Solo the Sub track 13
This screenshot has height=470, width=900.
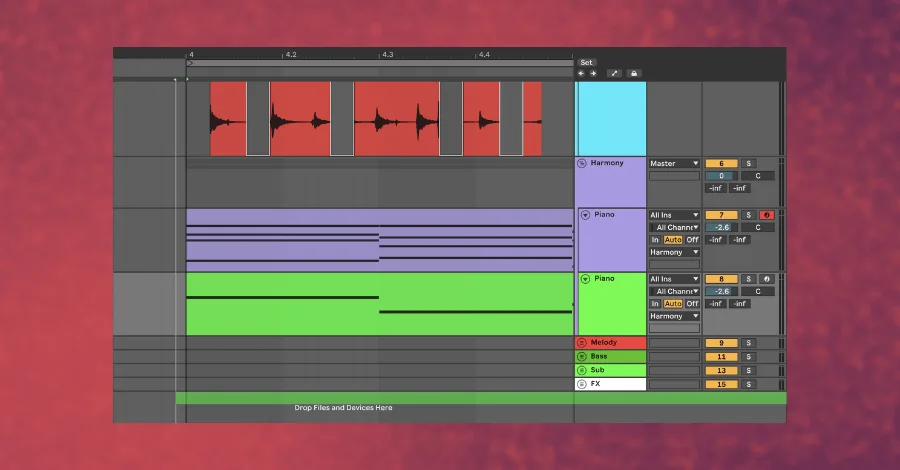tap(748, 370)
